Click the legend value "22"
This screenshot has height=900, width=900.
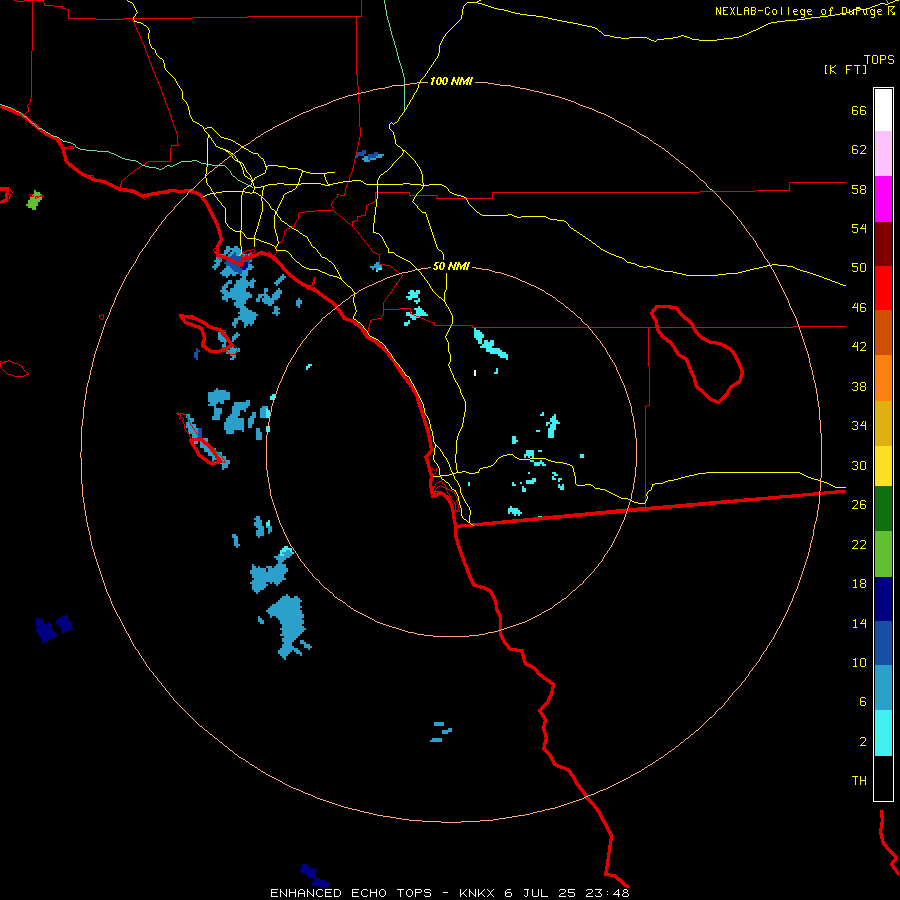[x=859, y=544]
